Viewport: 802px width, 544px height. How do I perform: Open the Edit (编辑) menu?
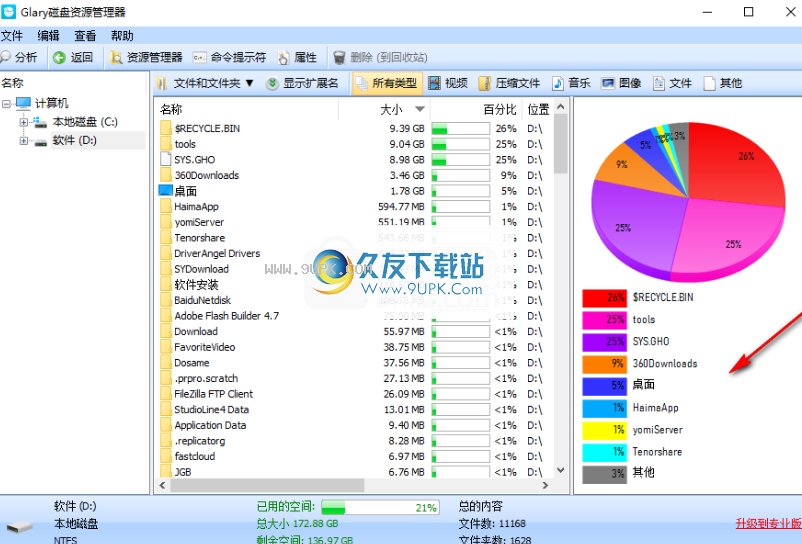point(49,36)
